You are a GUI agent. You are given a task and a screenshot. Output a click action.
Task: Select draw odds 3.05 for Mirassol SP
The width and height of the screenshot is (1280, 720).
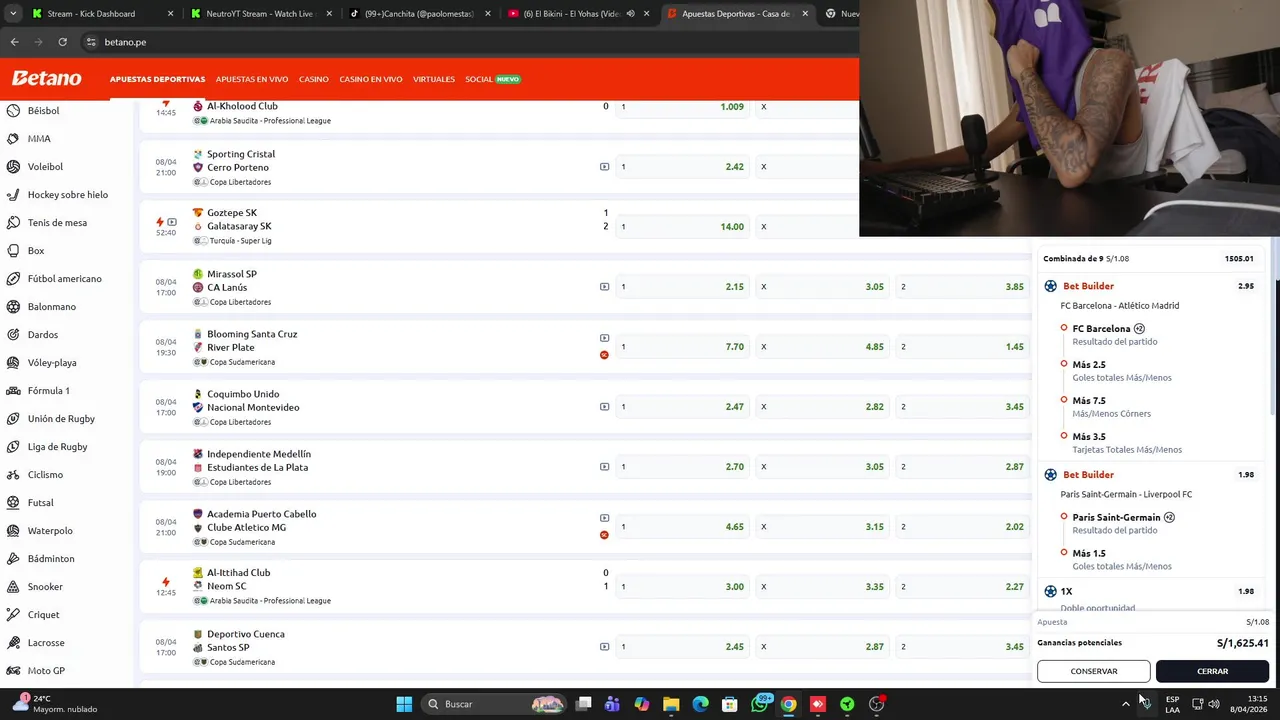821,287
